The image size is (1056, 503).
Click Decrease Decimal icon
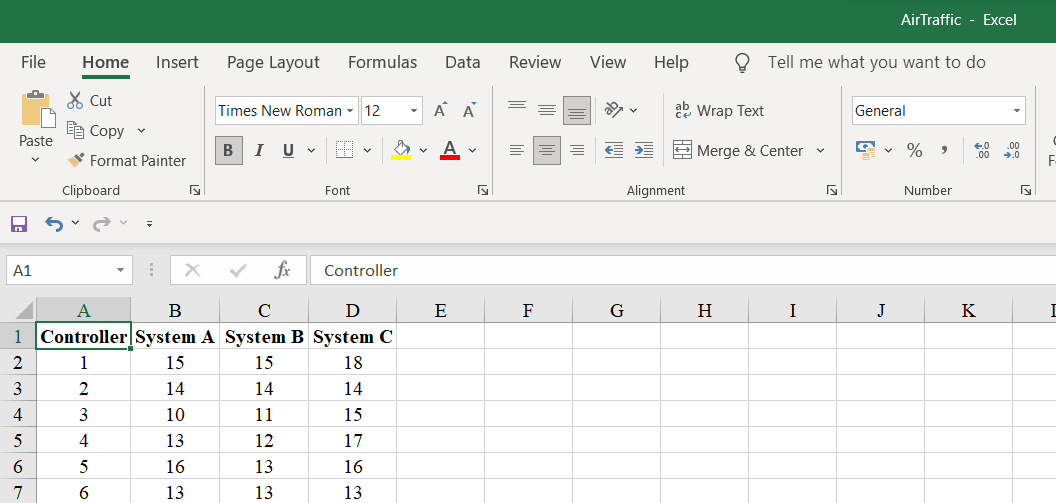(x=1012, y=150)
